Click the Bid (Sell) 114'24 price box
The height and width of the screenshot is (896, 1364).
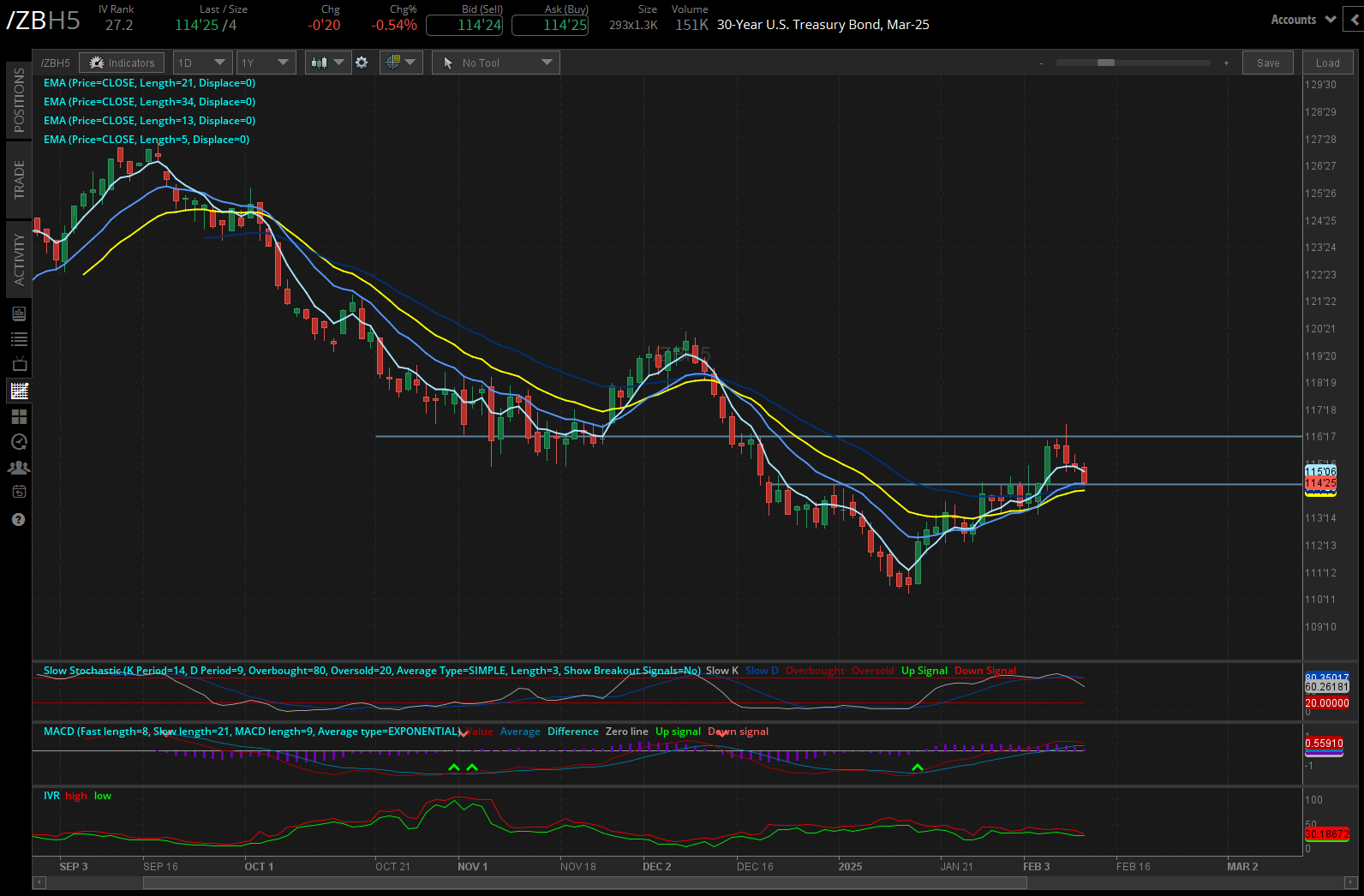tap(464, 25)
